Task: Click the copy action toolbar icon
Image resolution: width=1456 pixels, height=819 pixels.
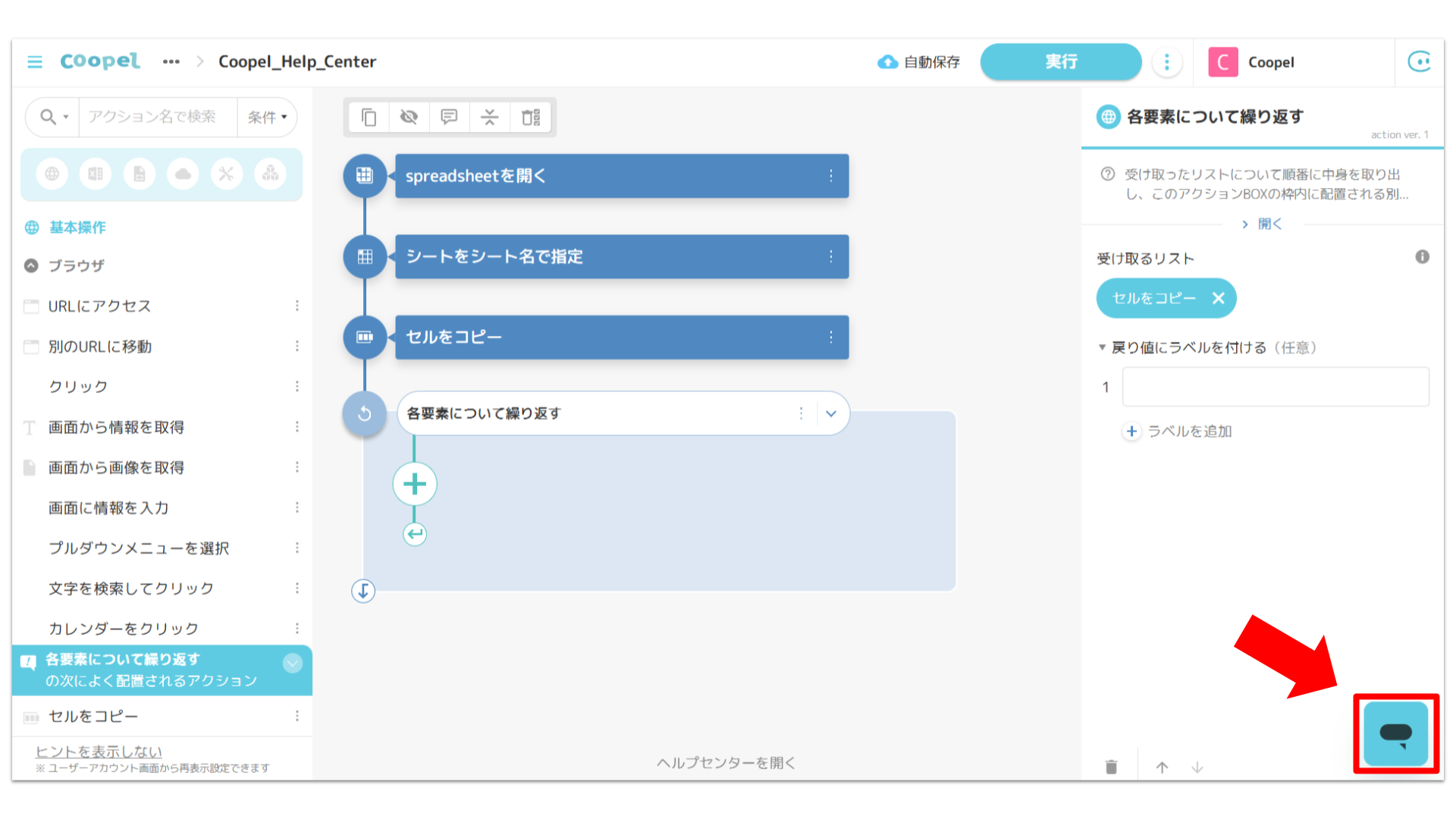Action: point(369,117)
